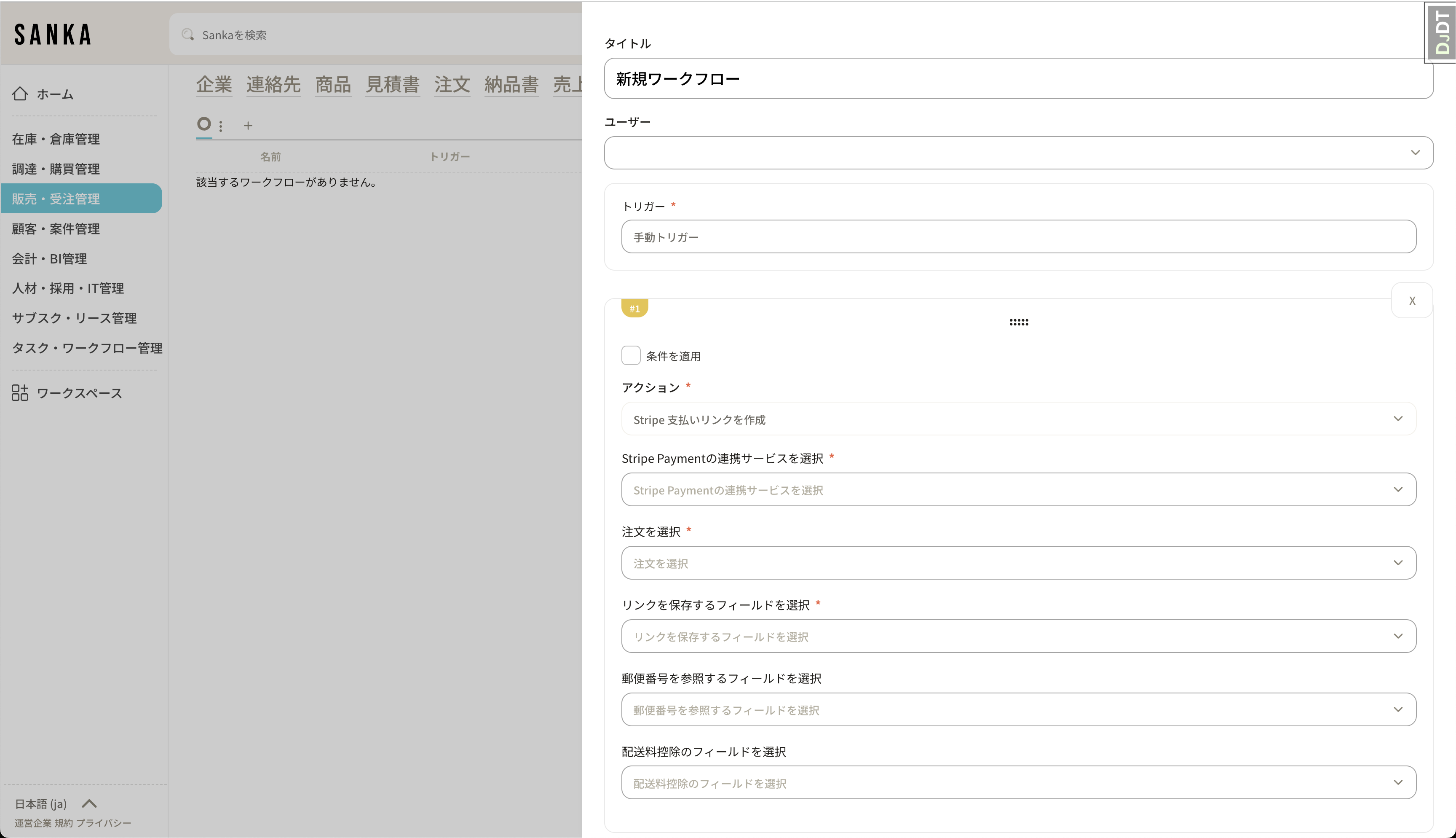Click the 手動トリガー trigger field
Viewport: 1456px width, 838px height.
coord(1018,236)
